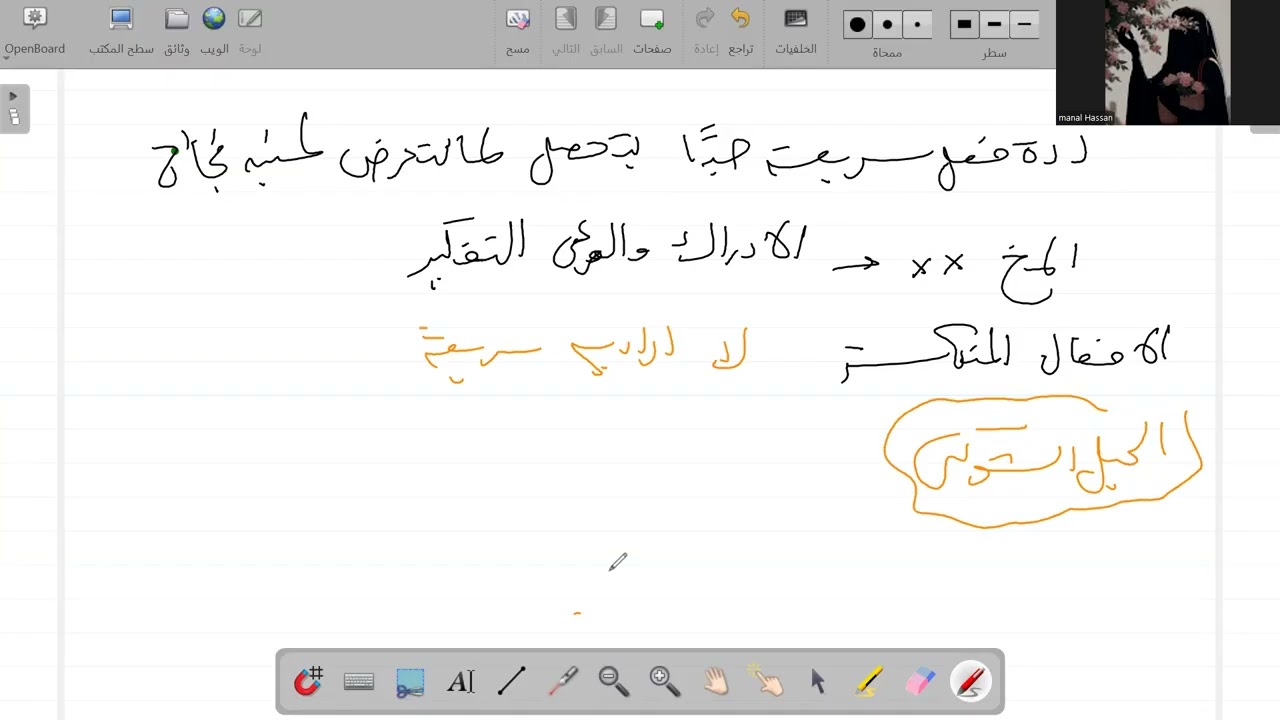This screenshot has width=1280, height=720.
Task: Click the zoom in magnifier tool
Action: (x=664, y=682)
